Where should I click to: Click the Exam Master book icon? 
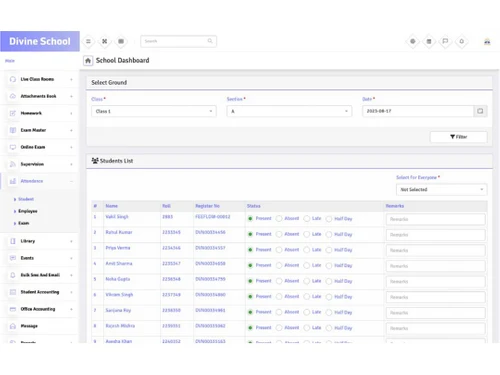(13, 130)
